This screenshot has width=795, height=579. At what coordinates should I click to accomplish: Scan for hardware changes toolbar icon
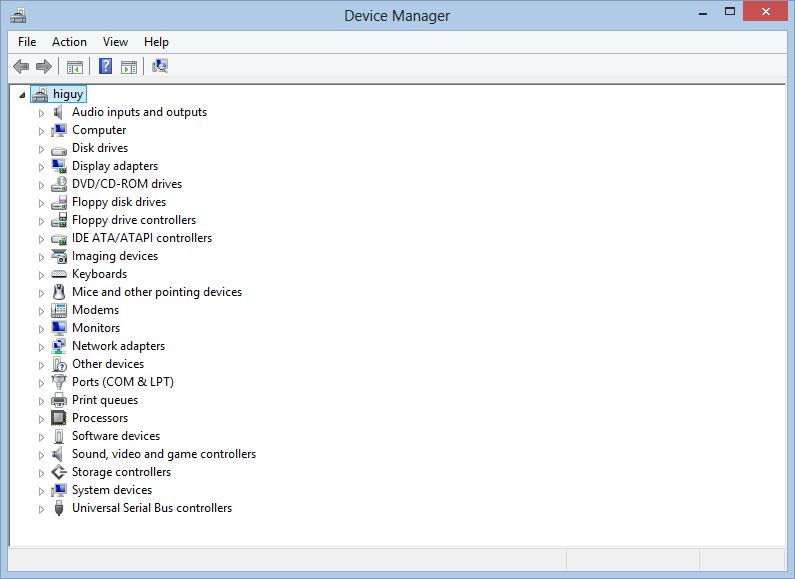click(x=160, y=66)
